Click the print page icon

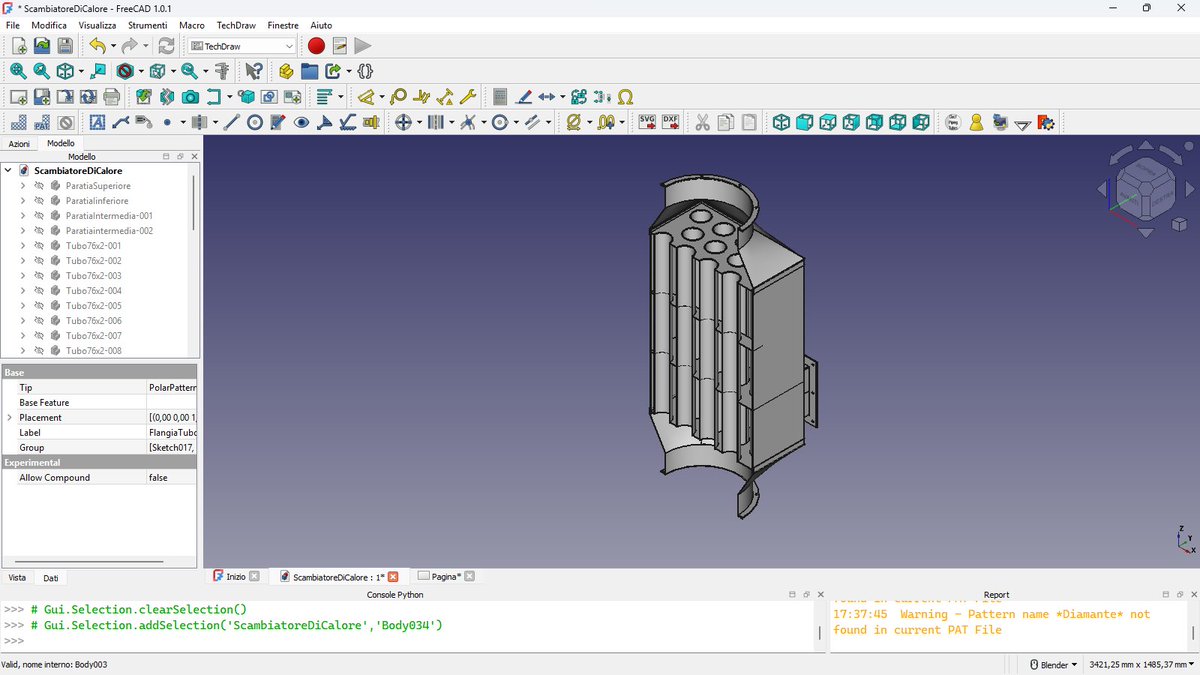click(111, 97)
